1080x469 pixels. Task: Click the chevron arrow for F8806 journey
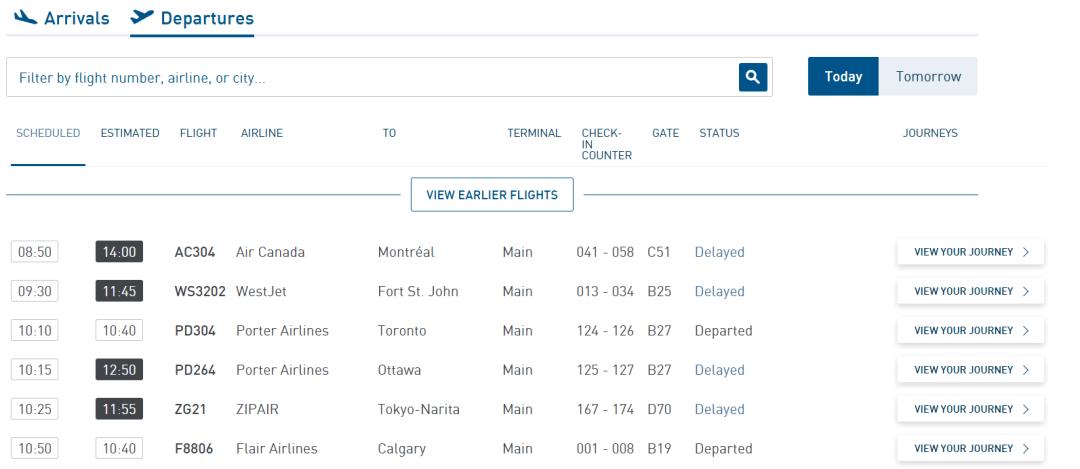click(x=1026, y=448)
